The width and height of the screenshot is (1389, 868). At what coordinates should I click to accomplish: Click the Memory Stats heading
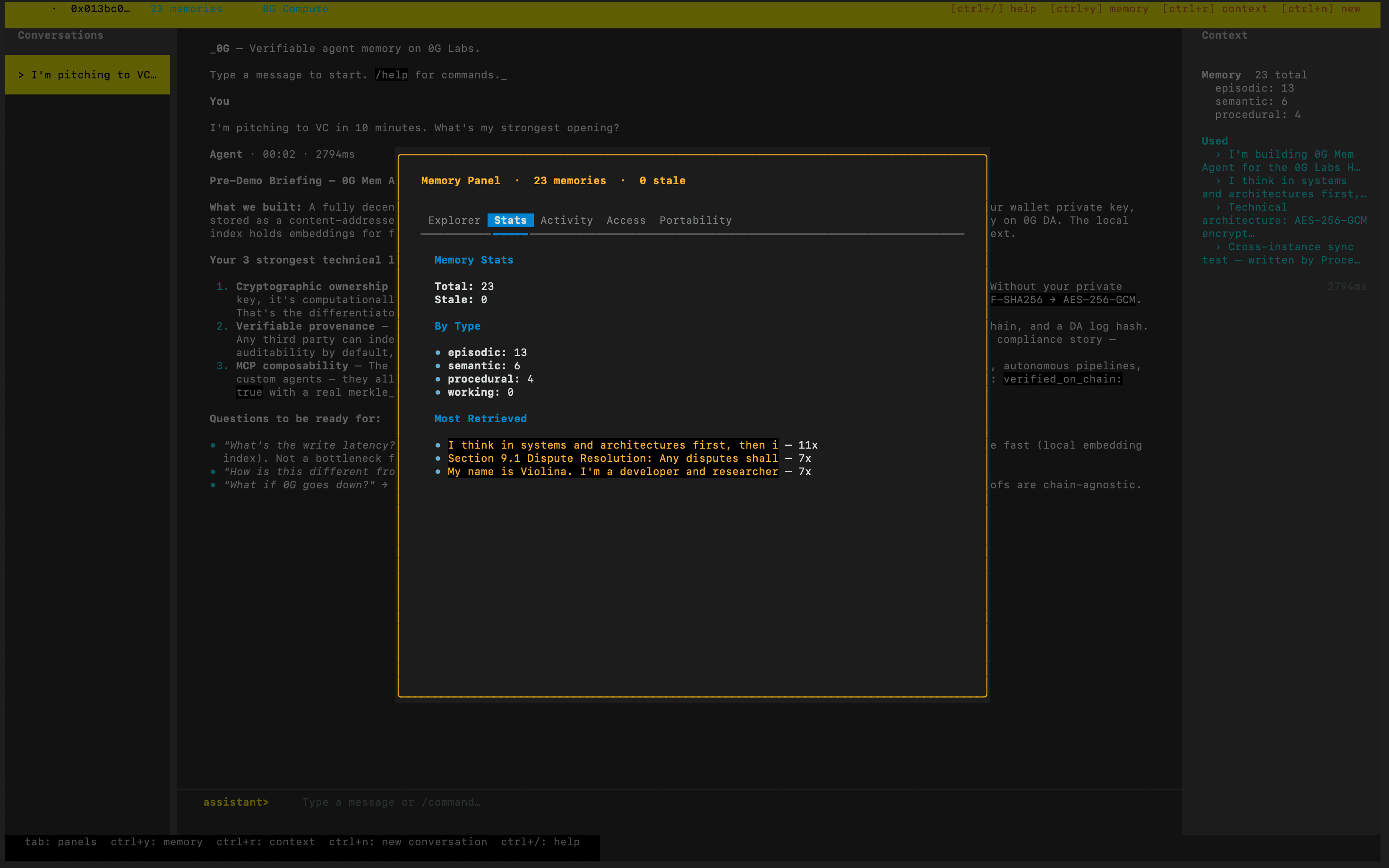[474, 260]
